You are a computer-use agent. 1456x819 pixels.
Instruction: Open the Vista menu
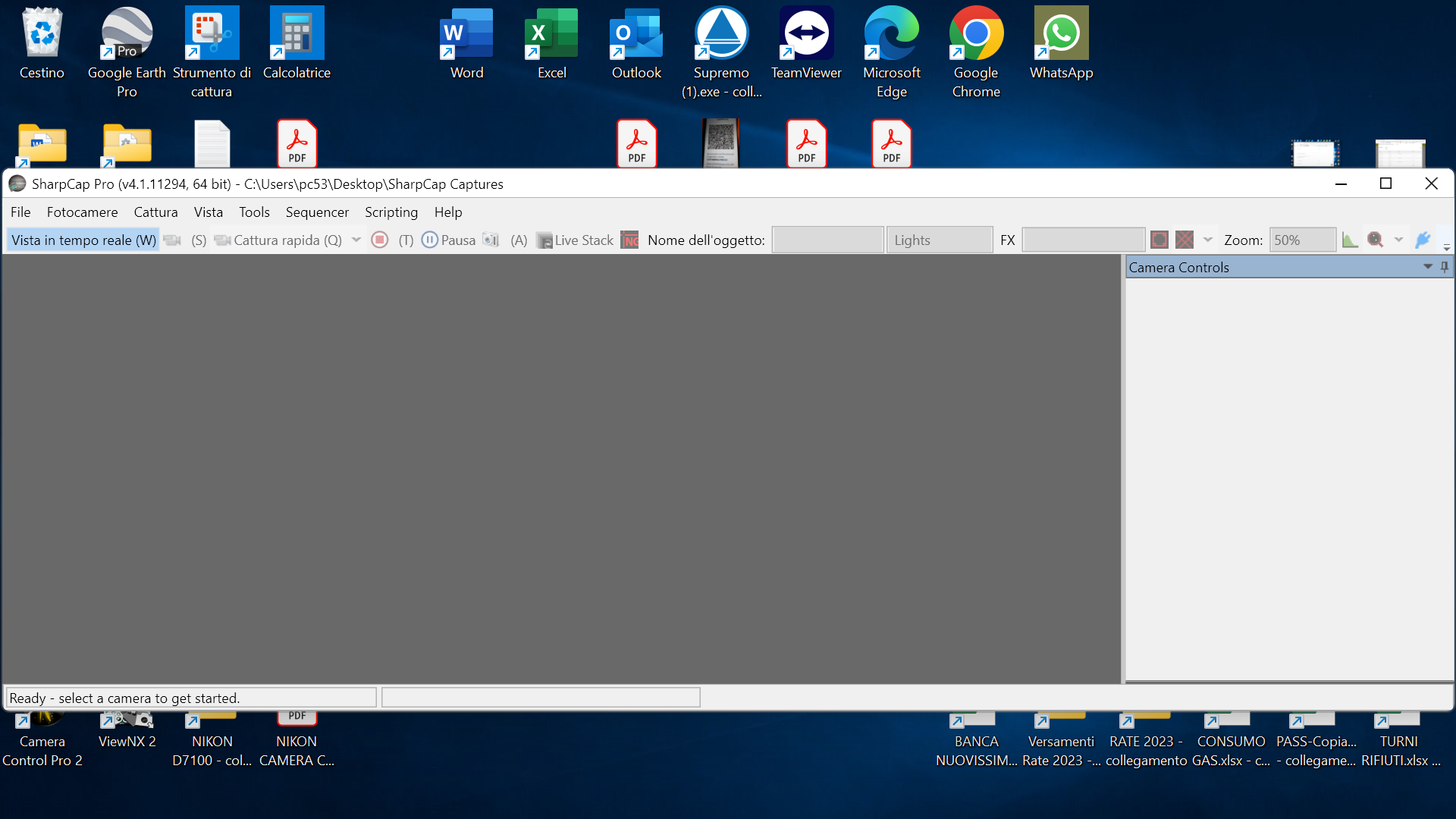click(x=208, y=212)
